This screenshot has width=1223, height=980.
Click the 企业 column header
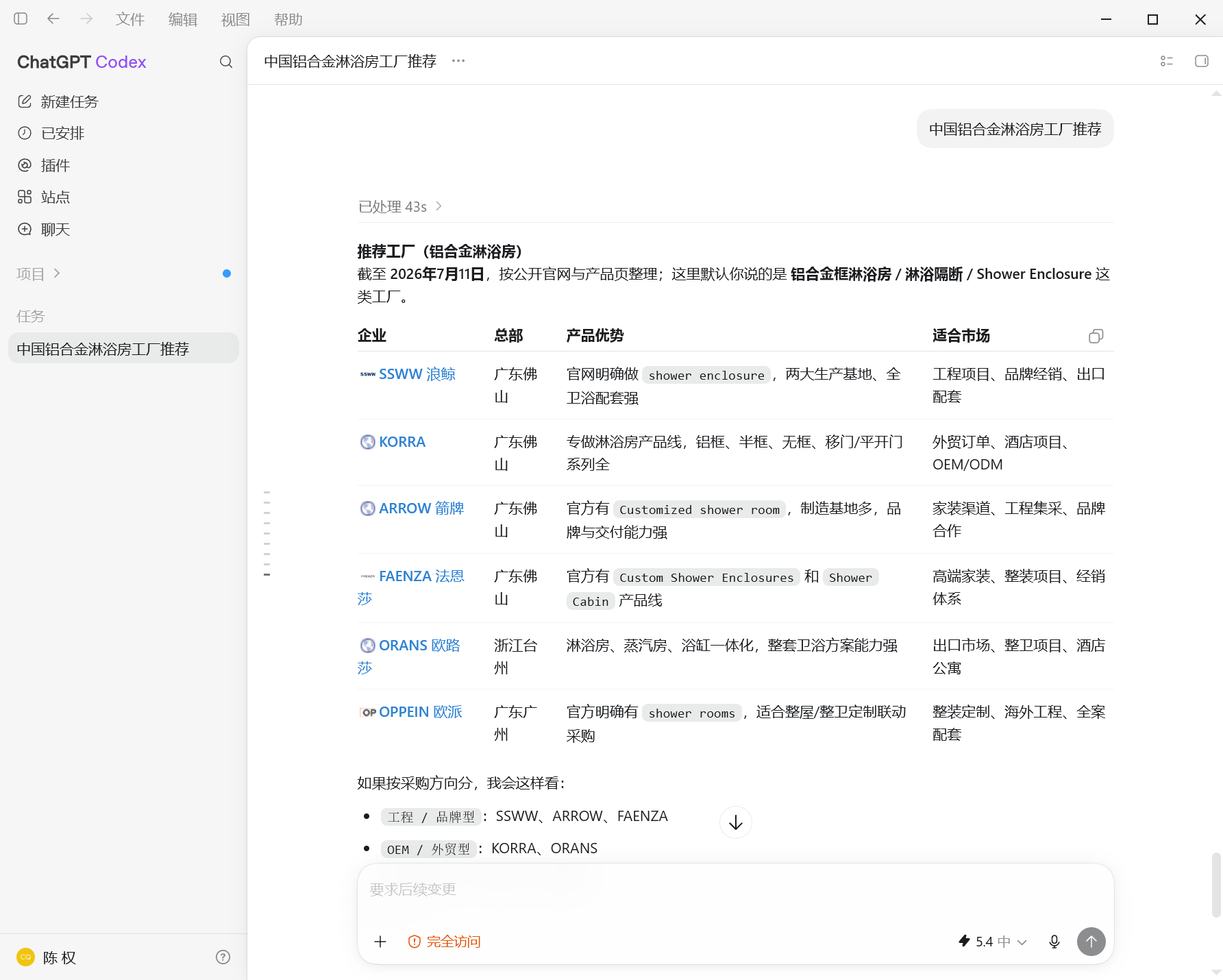click(372, 335)
